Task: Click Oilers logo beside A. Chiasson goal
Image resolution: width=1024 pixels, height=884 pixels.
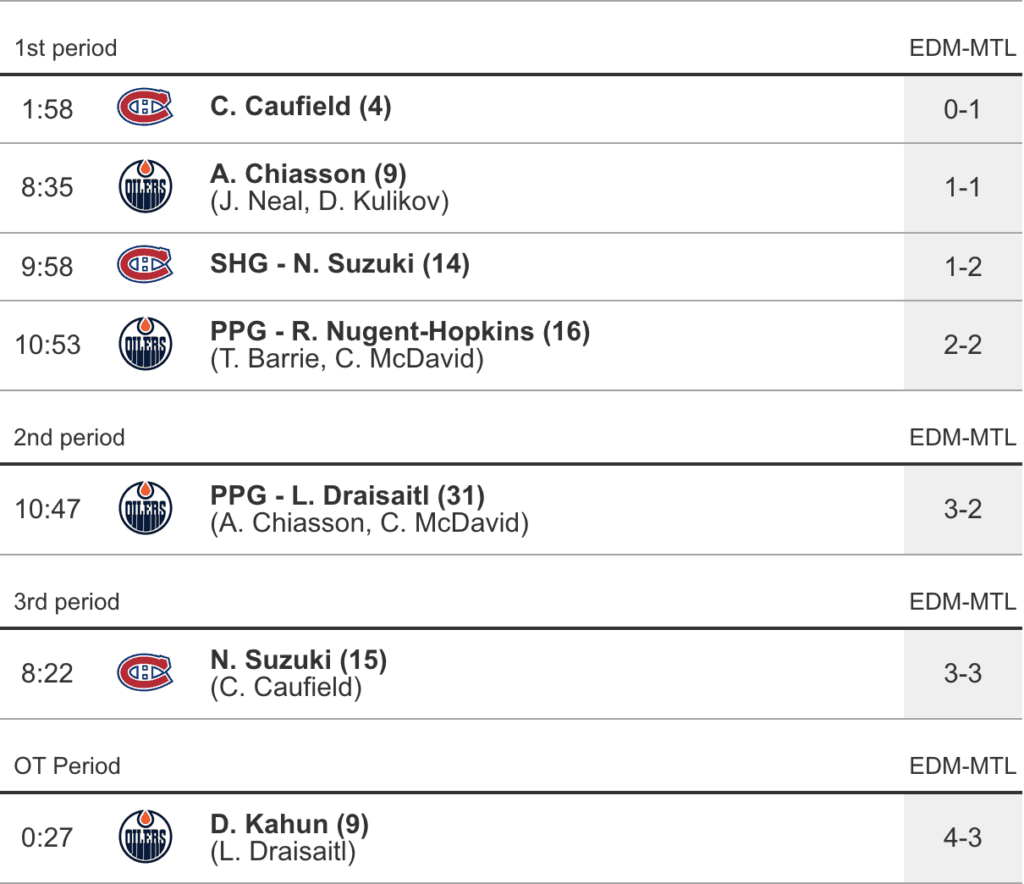Action: 145,187
